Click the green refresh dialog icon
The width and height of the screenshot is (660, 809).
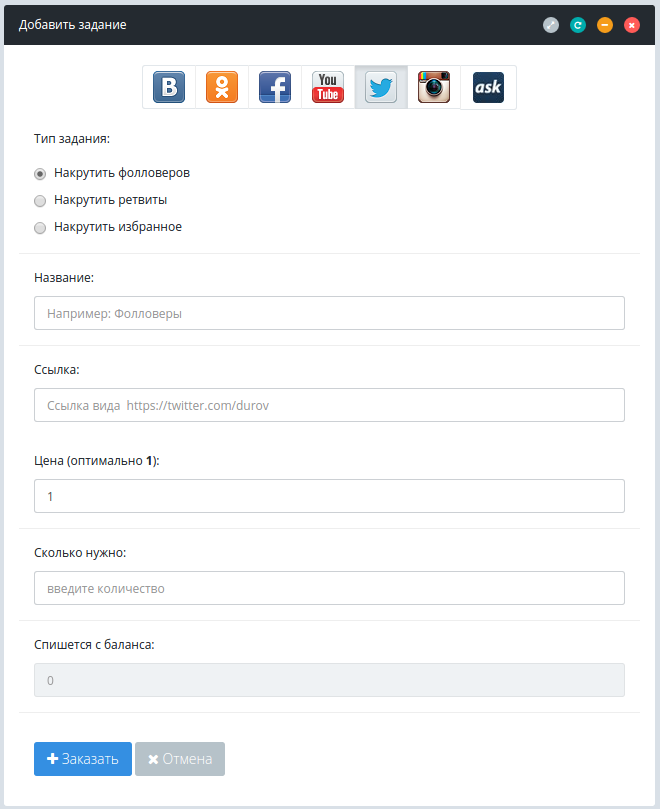coord(578,25)
